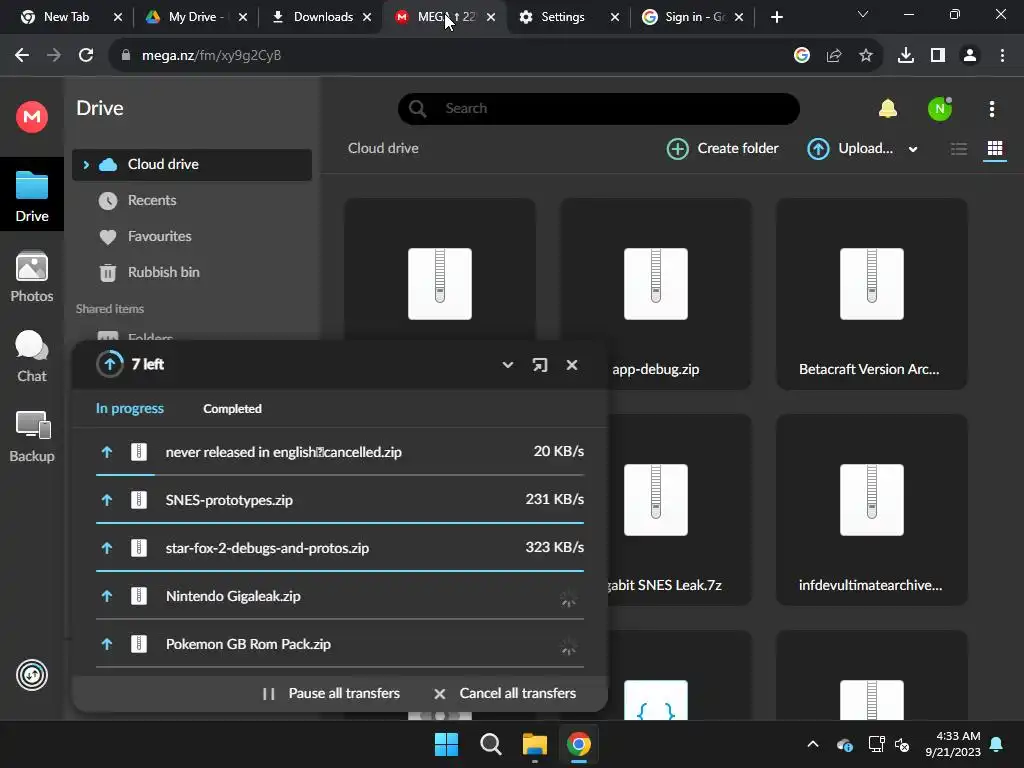Click star-fox-2 upload progress bar

point(340,571)
